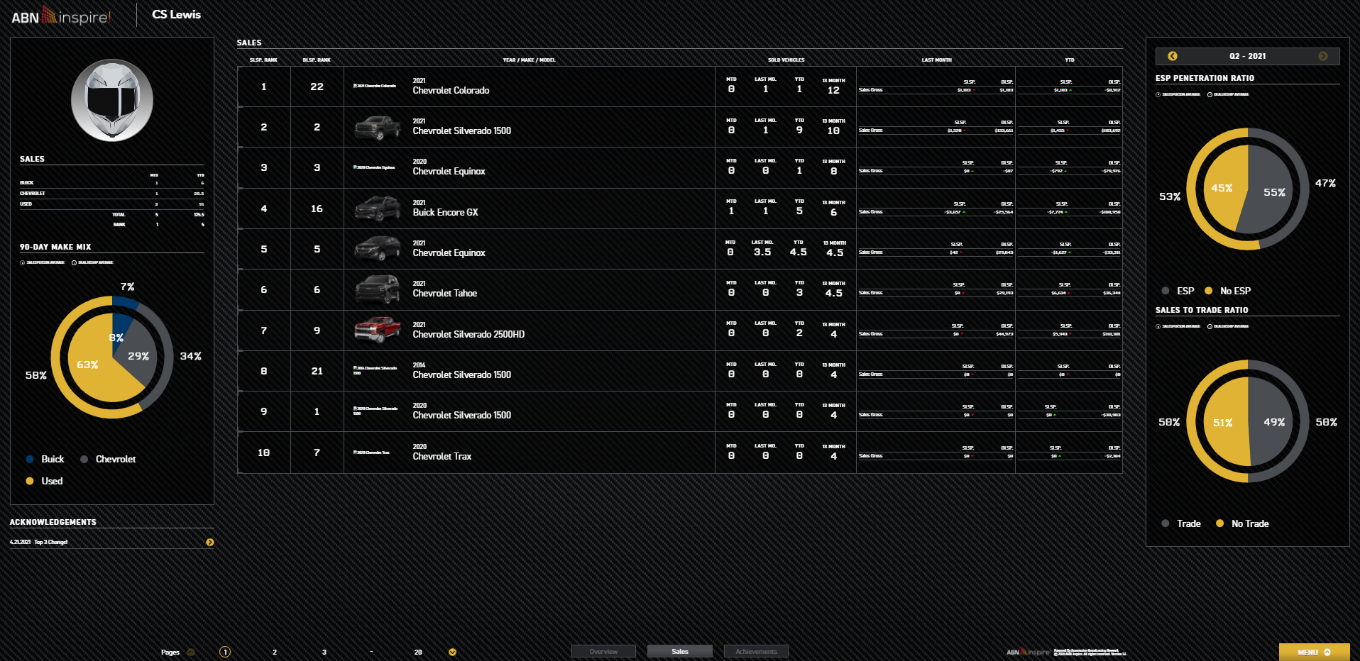Click the Sold Vehicles column header
This screenshot has height=661, width=1360.
[x=786, y=60]
